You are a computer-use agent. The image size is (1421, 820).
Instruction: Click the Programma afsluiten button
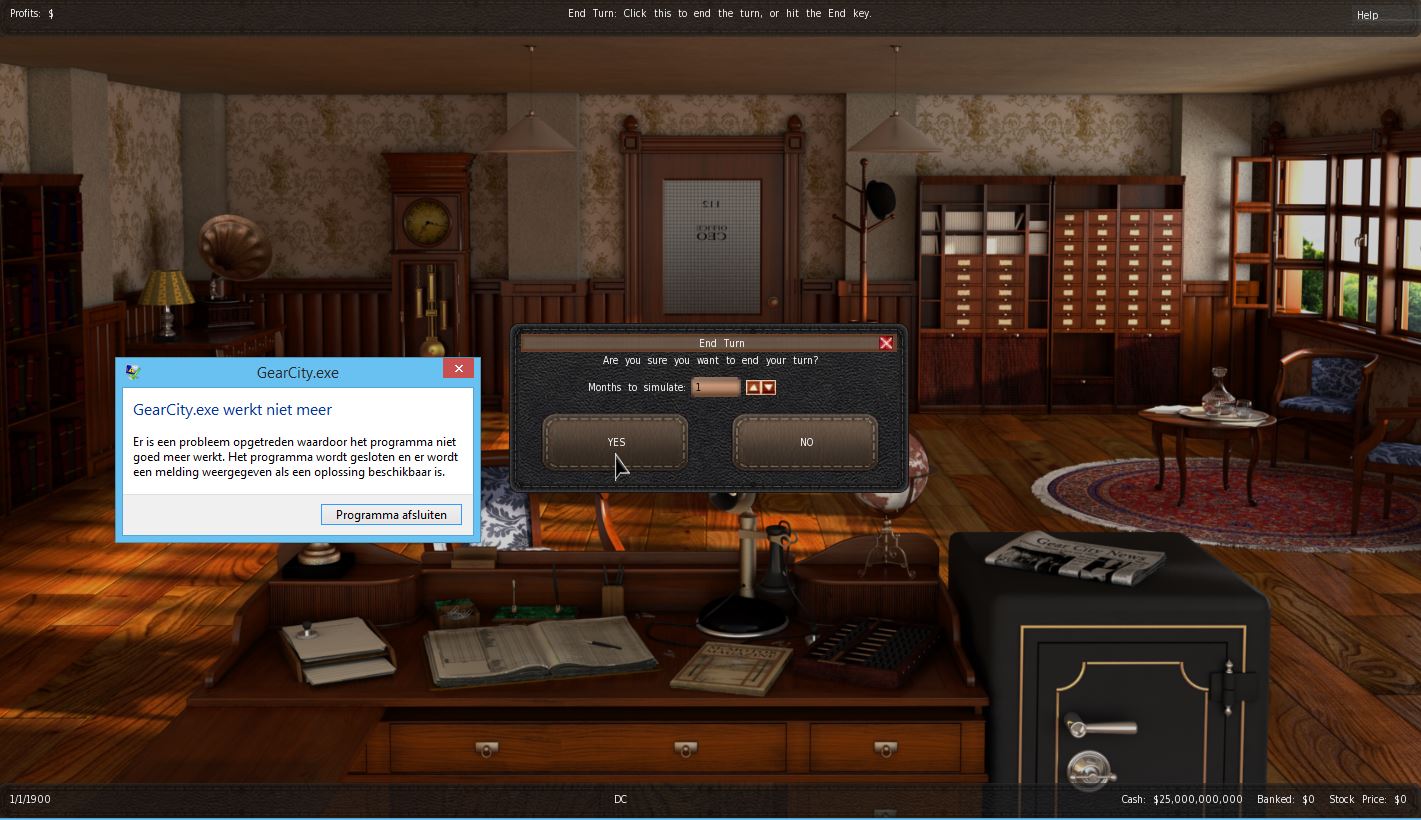391,515
